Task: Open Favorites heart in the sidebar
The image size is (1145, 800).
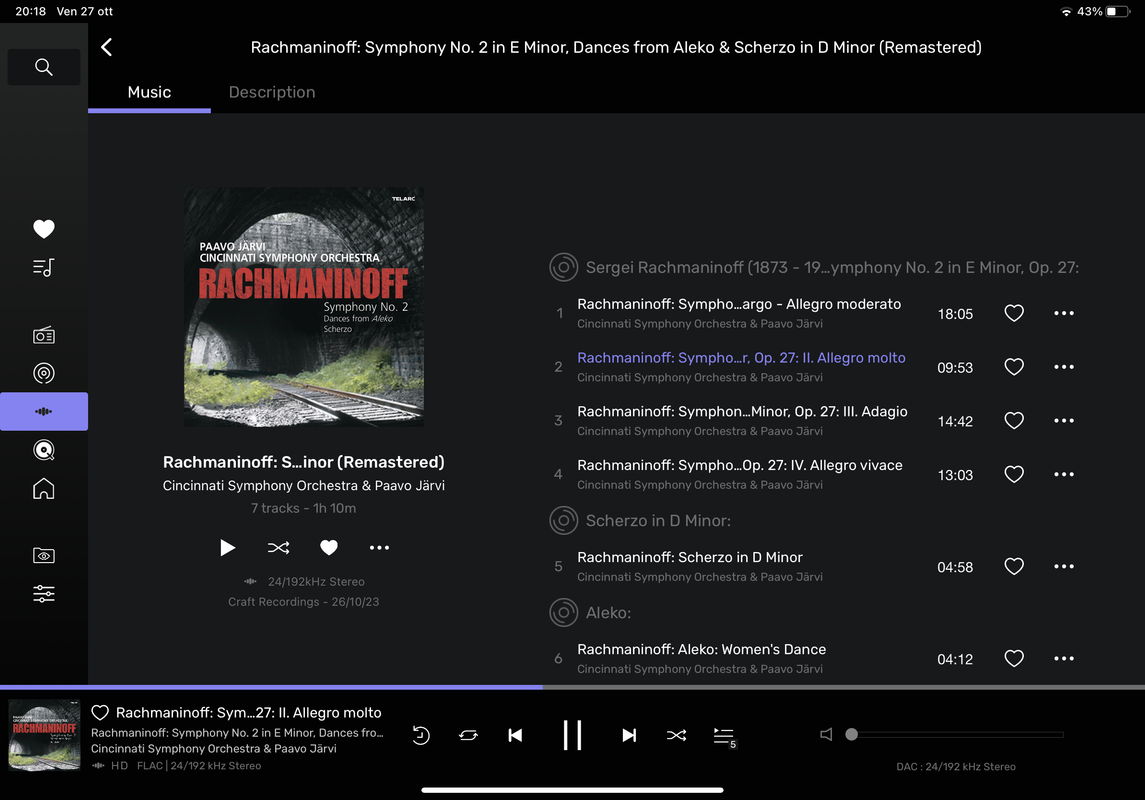Action: click(44, 229)
